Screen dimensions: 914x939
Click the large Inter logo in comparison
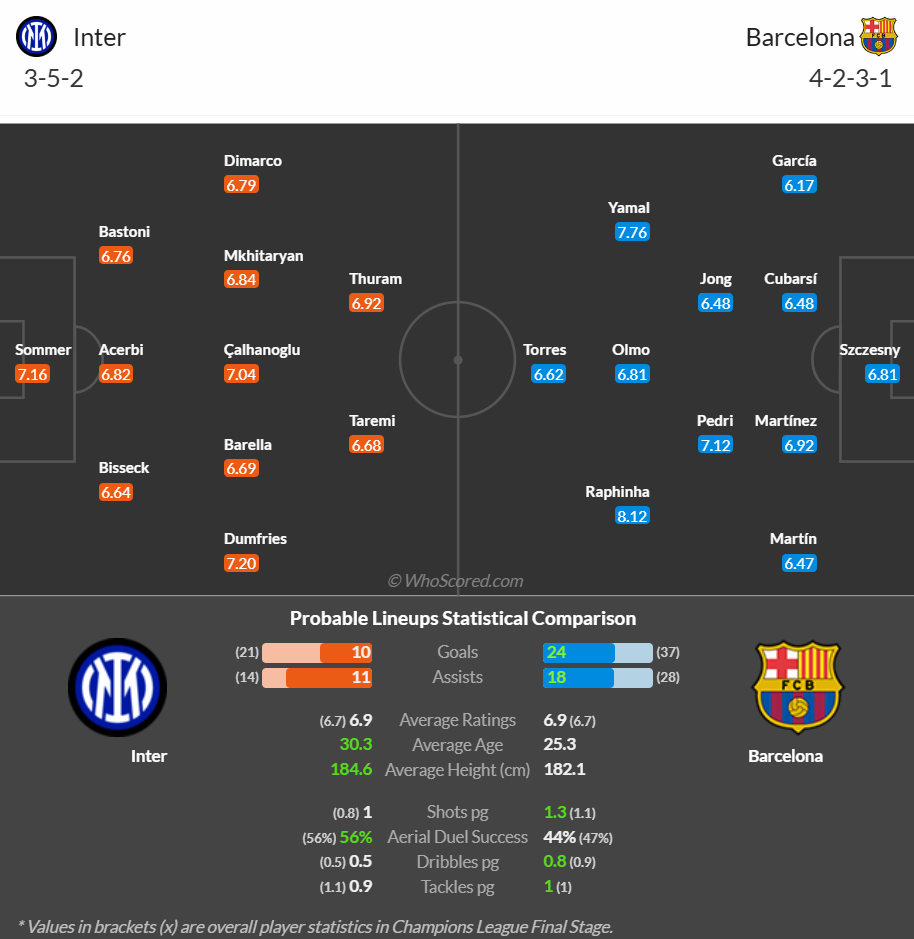point(117,687)
